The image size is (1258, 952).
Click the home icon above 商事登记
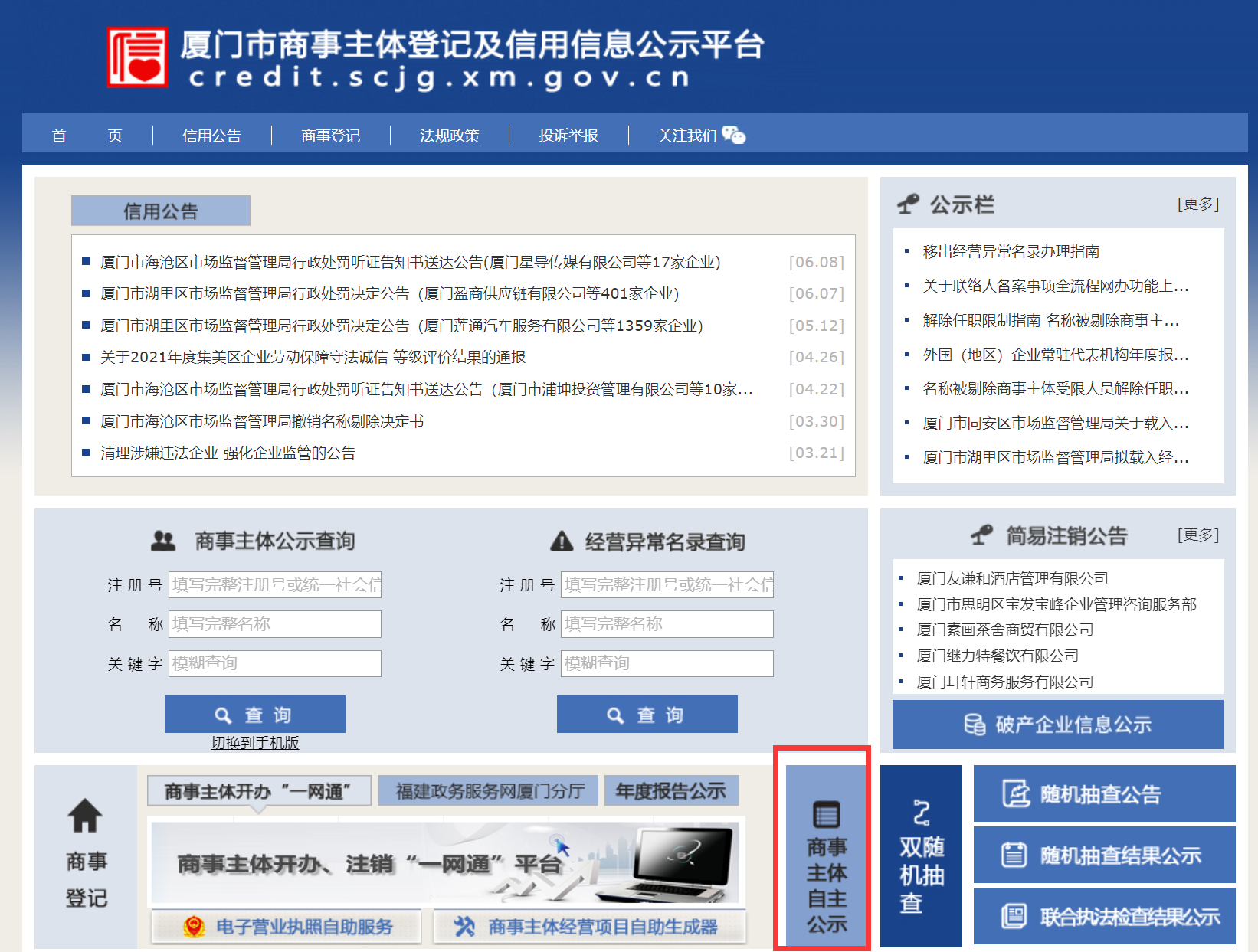85,816
